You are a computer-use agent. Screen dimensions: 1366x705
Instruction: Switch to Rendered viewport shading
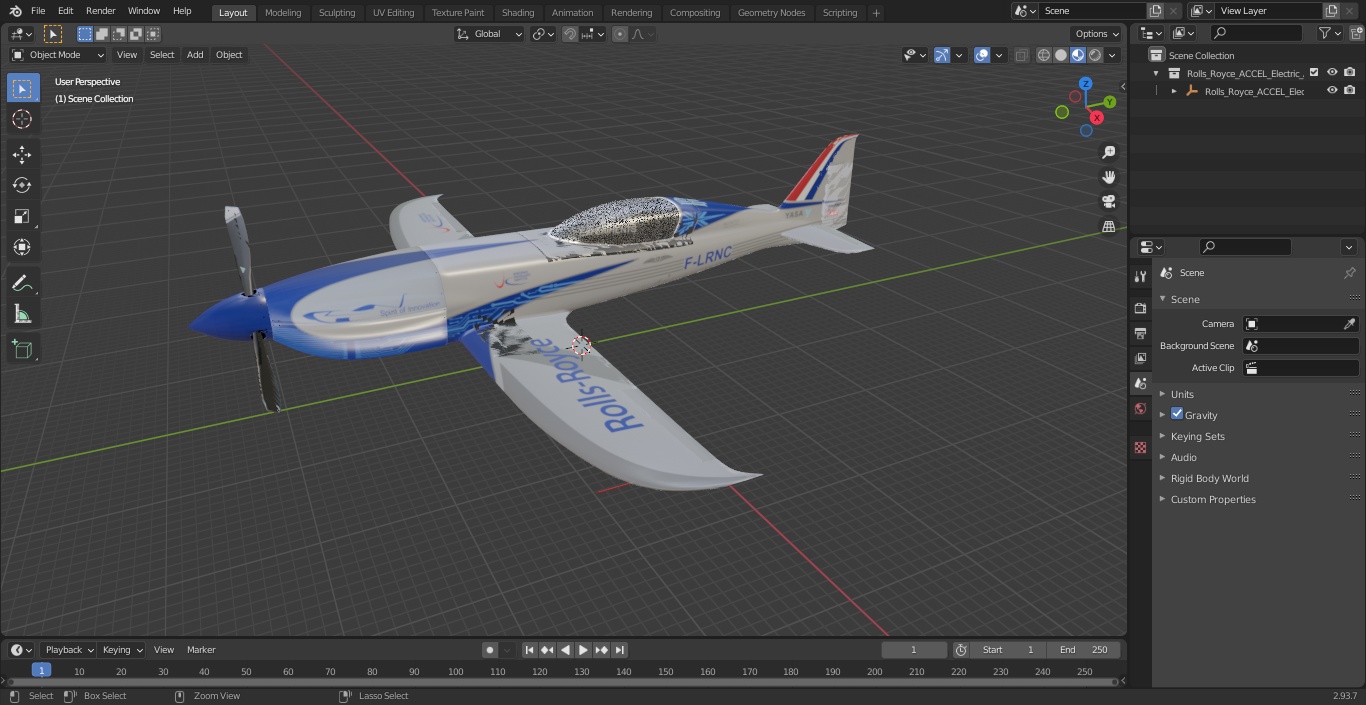click(1095, 55)
